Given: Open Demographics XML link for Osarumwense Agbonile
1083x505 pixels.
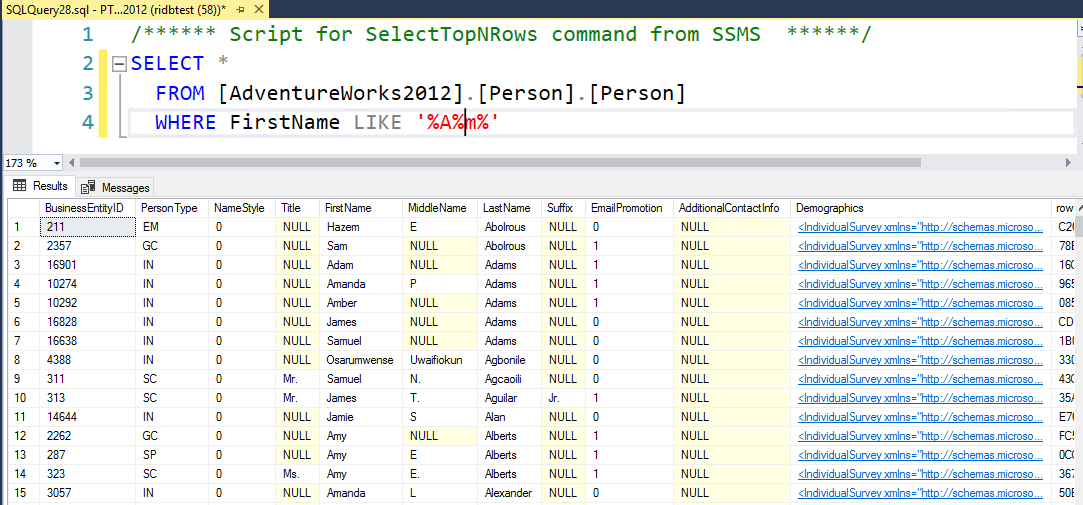Looking at the screenshot, I should tap(921, 360).
